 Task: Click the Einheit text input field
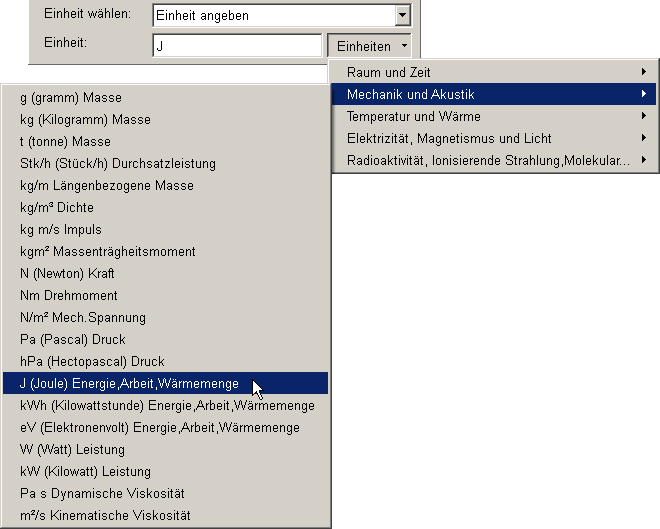tap(237, 46)
